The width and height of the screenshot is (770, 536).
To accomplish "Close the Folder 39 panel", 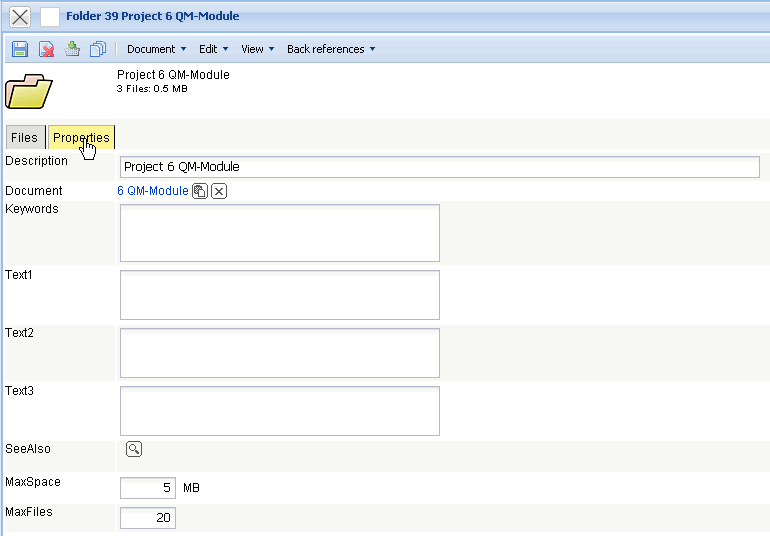I will click(20, 17).
